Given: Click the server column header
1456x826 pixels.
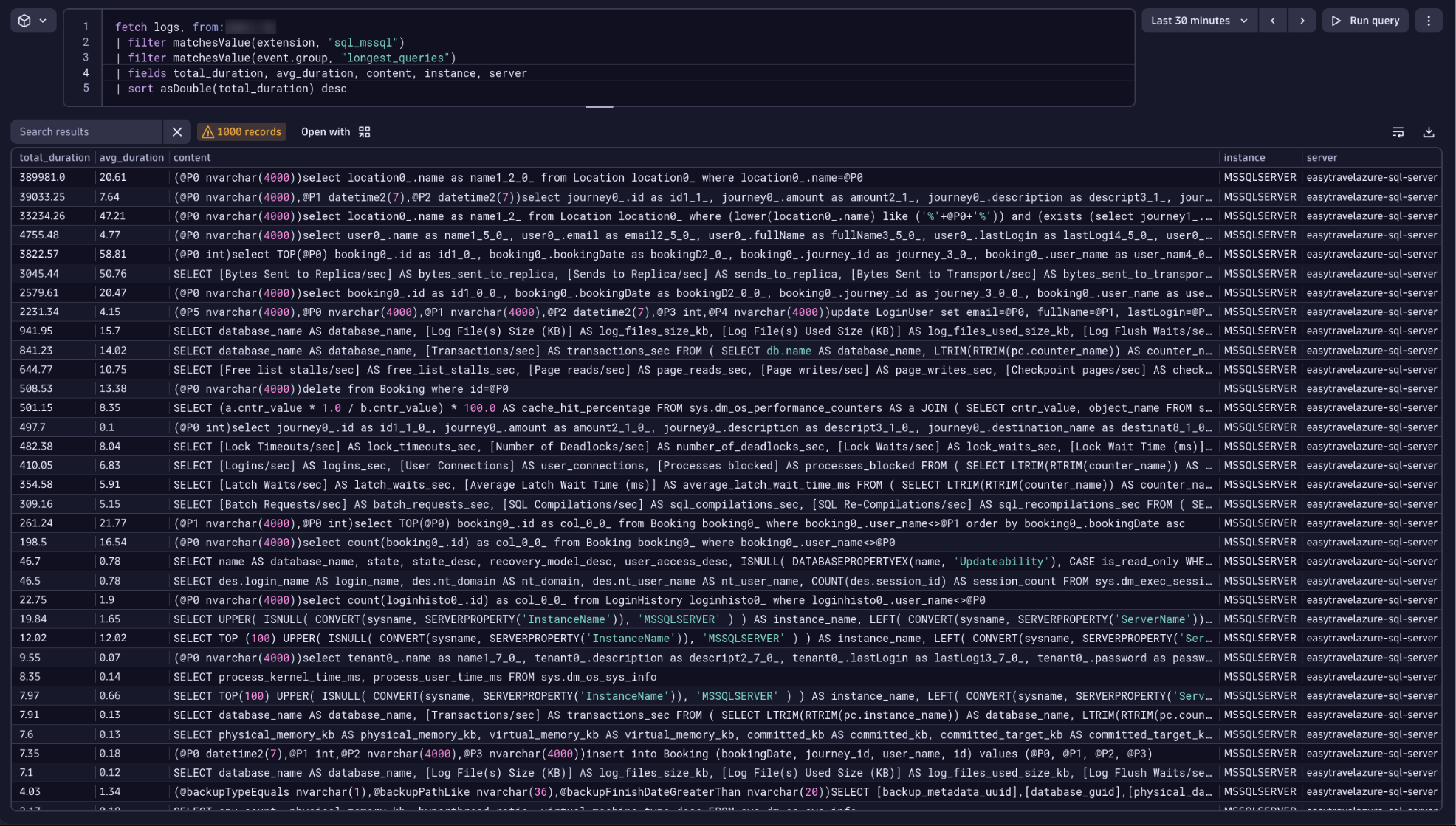Looking at the screenshot, I should [x=1321, y=157].
